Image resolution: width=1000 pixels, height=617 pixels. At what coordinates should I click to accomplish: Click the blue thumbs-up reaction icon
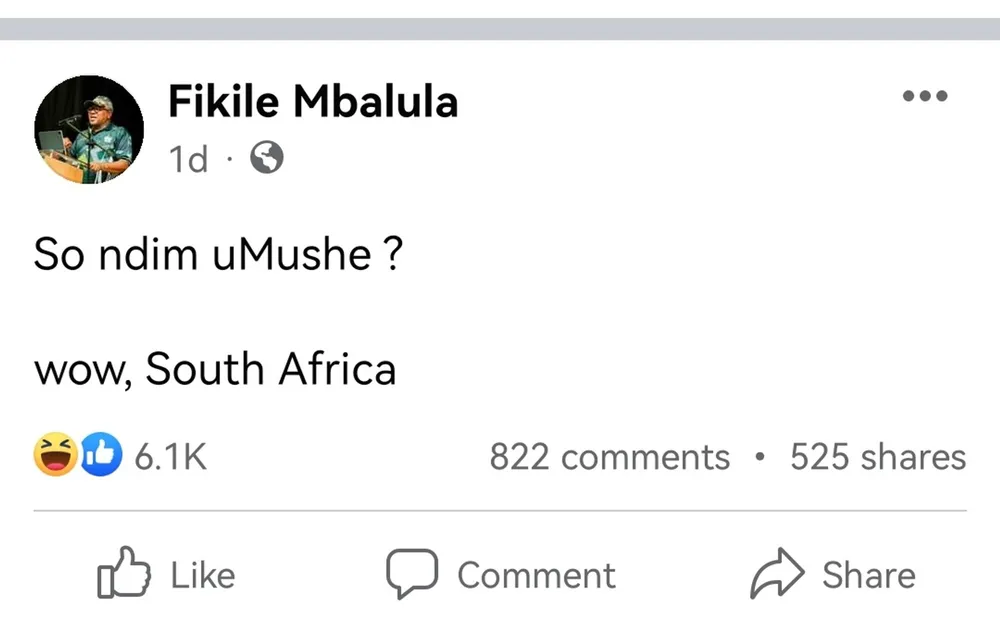coord(100,456)
